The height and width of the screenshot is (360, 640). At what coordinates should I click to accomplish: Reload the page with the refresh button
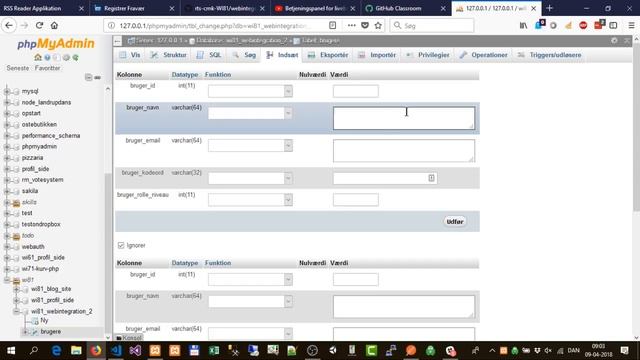[39, 25]
